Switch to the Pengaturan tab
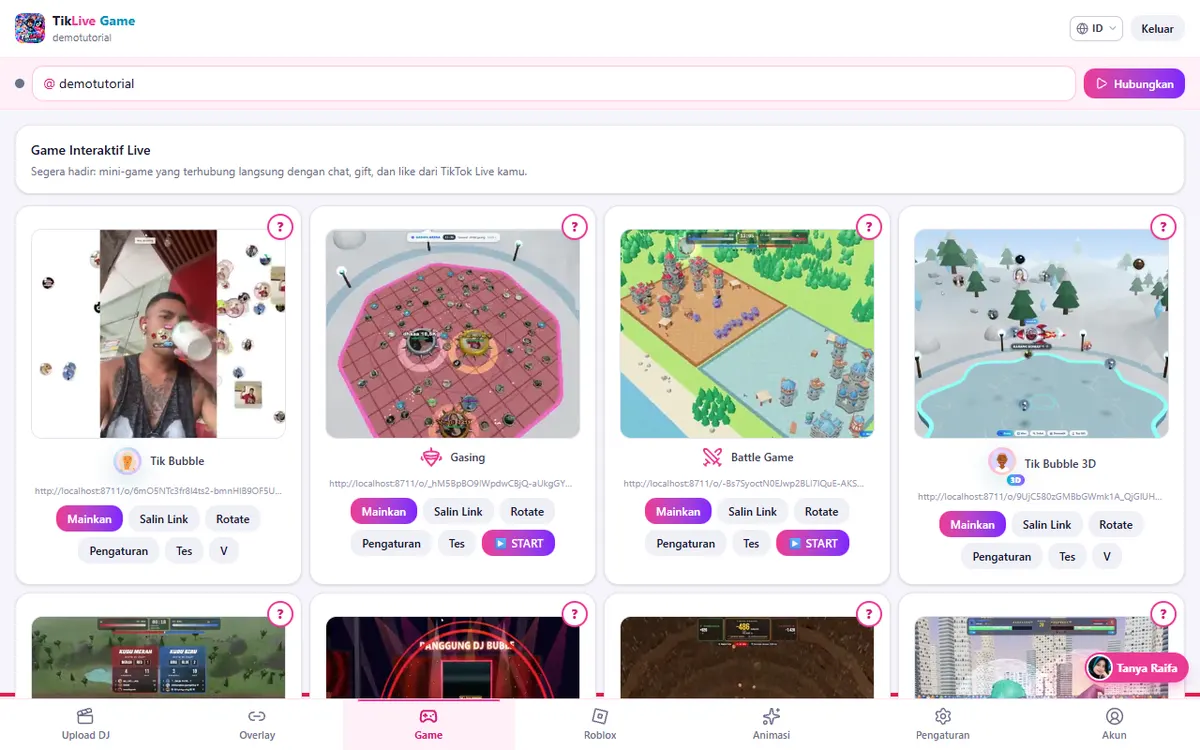The width and height of the screenshot is (1200, 750). coord(942,724)
